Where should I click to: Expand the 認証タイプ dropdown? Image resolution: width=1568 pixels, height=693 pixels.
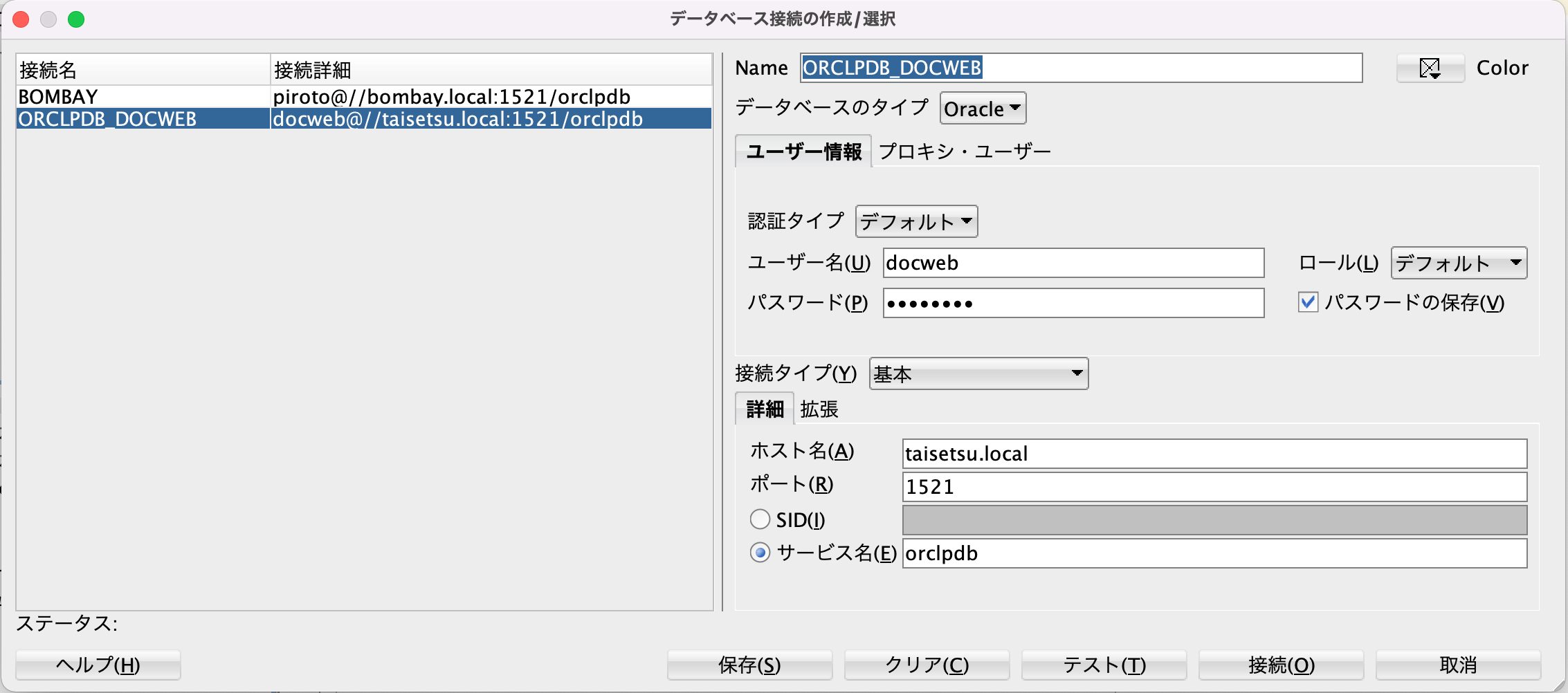click(916, 222)
